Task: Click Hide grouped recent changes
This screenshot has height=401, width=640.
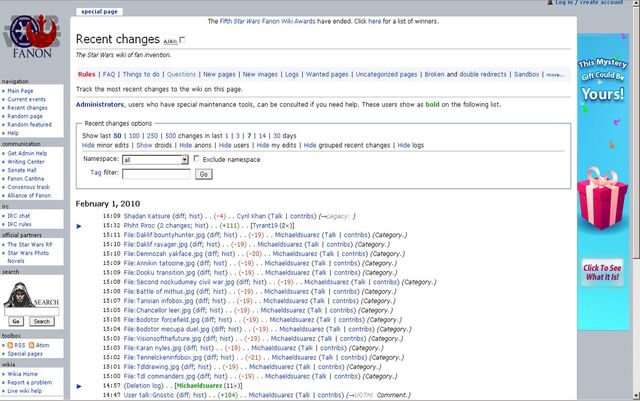Action: point(310,145)
